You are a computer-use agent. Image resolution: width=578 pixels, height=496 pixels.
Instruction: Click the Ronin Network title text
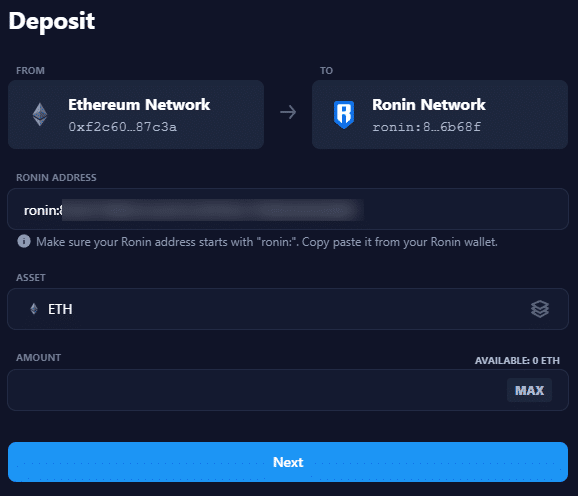pos(429,105)
